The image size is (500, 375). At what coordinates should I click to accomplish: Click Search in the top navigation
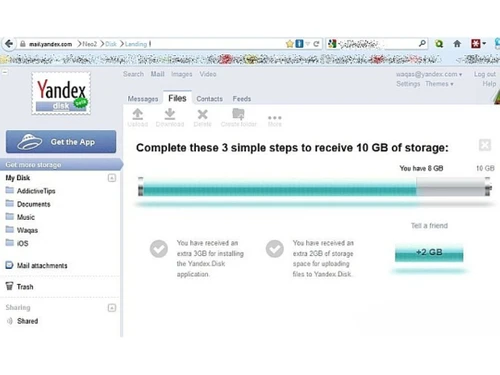pyautogui.click(x=133, y=74)
